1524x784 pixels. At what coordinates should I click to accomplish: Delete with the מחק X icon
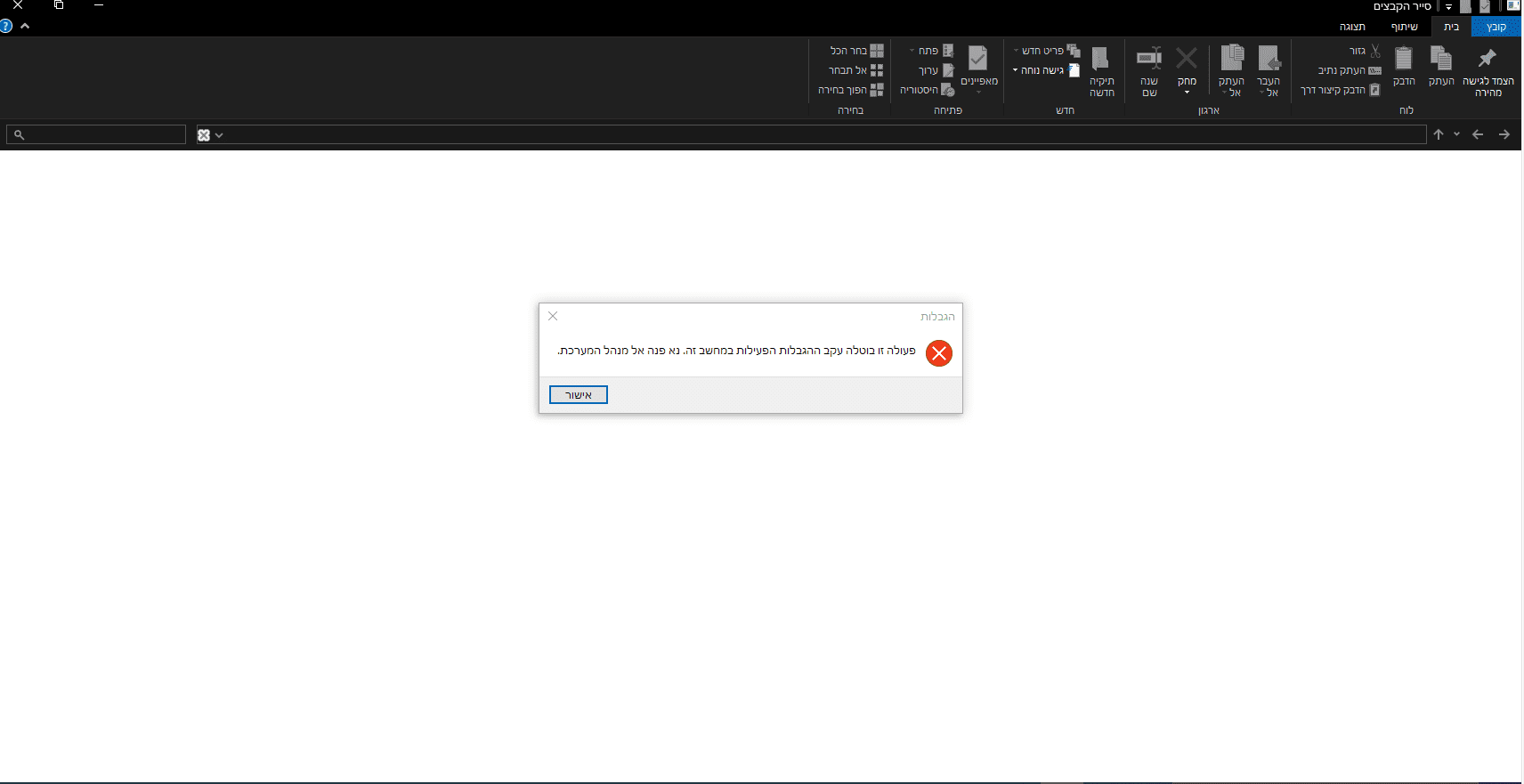[1187, 59]
